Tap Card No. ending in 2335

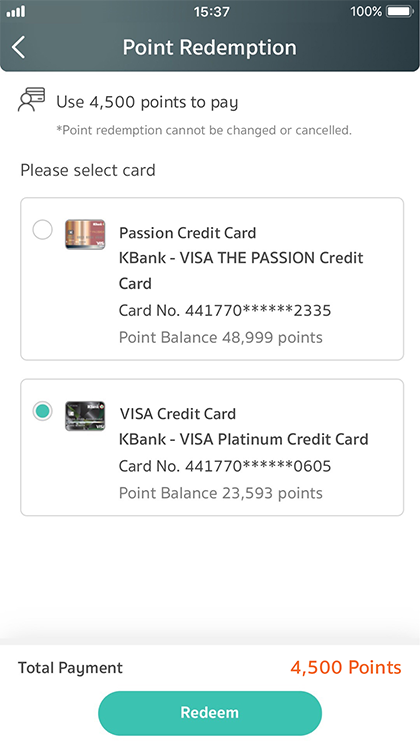point(225,311)
